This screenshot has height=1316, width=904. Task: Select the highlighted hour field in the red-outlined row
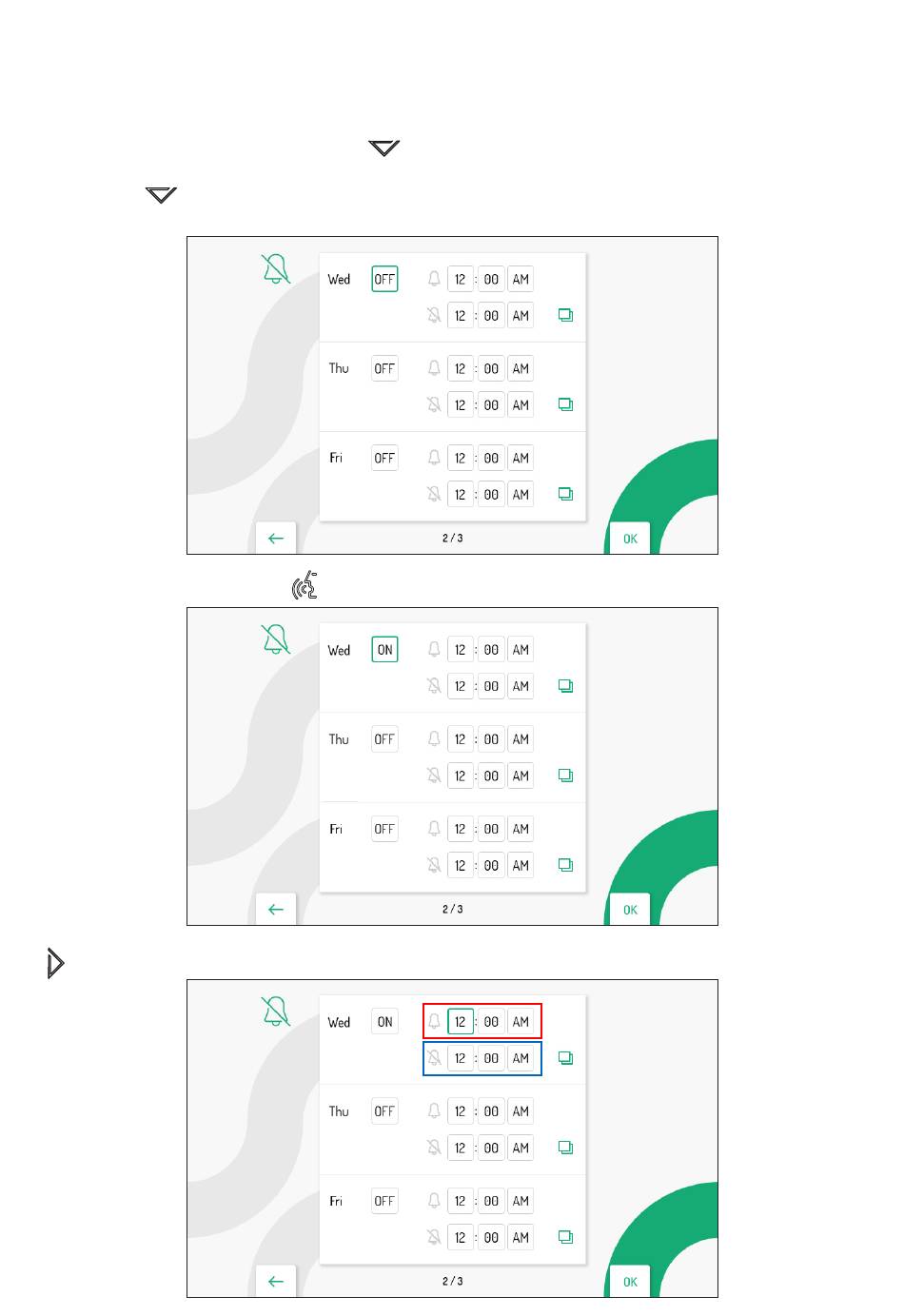pyautogui.click(x=461, y=1022)
